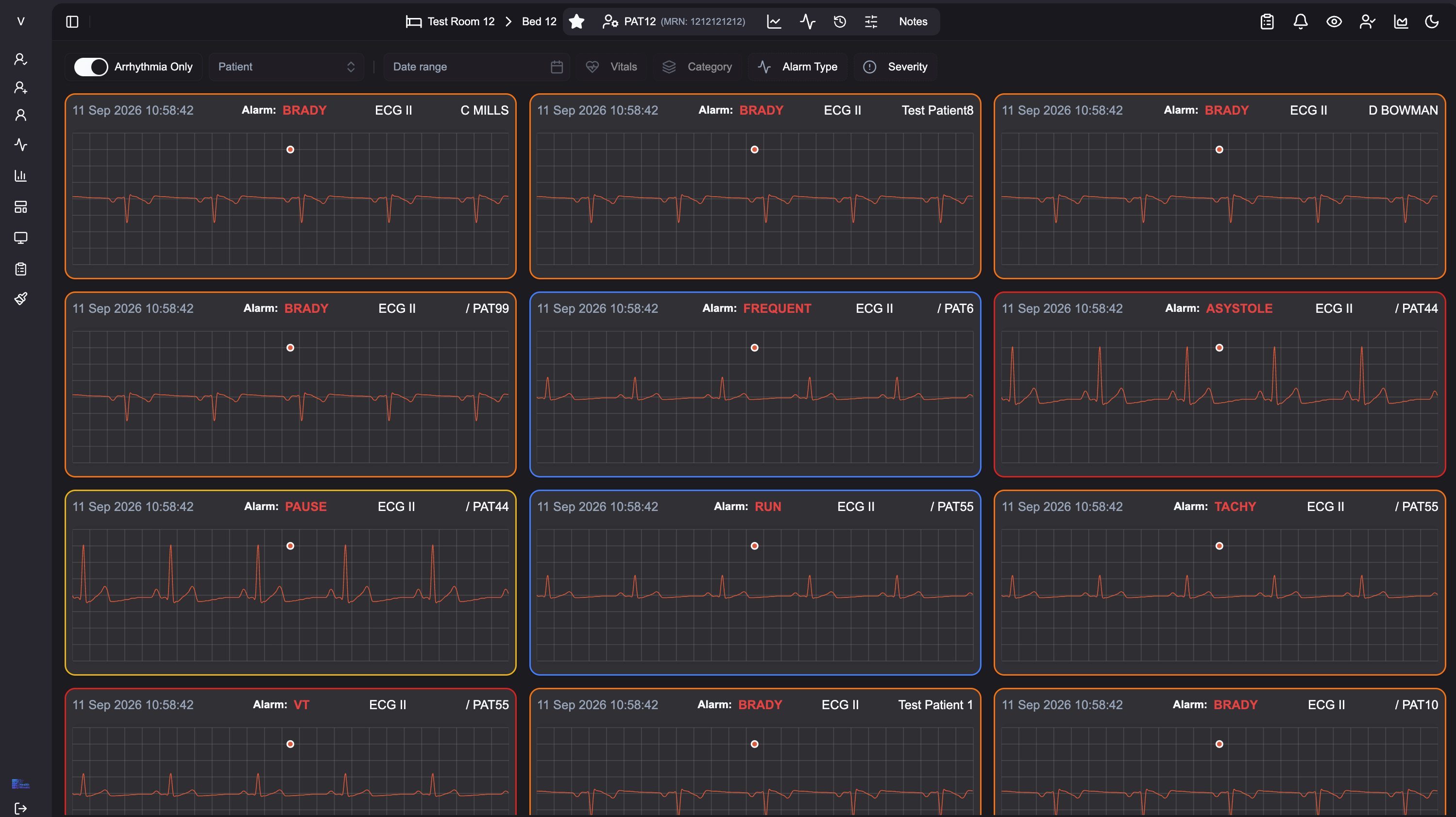
Task: Turn off the Arrhythmia Only switch
Action: (x=91, y=67)
